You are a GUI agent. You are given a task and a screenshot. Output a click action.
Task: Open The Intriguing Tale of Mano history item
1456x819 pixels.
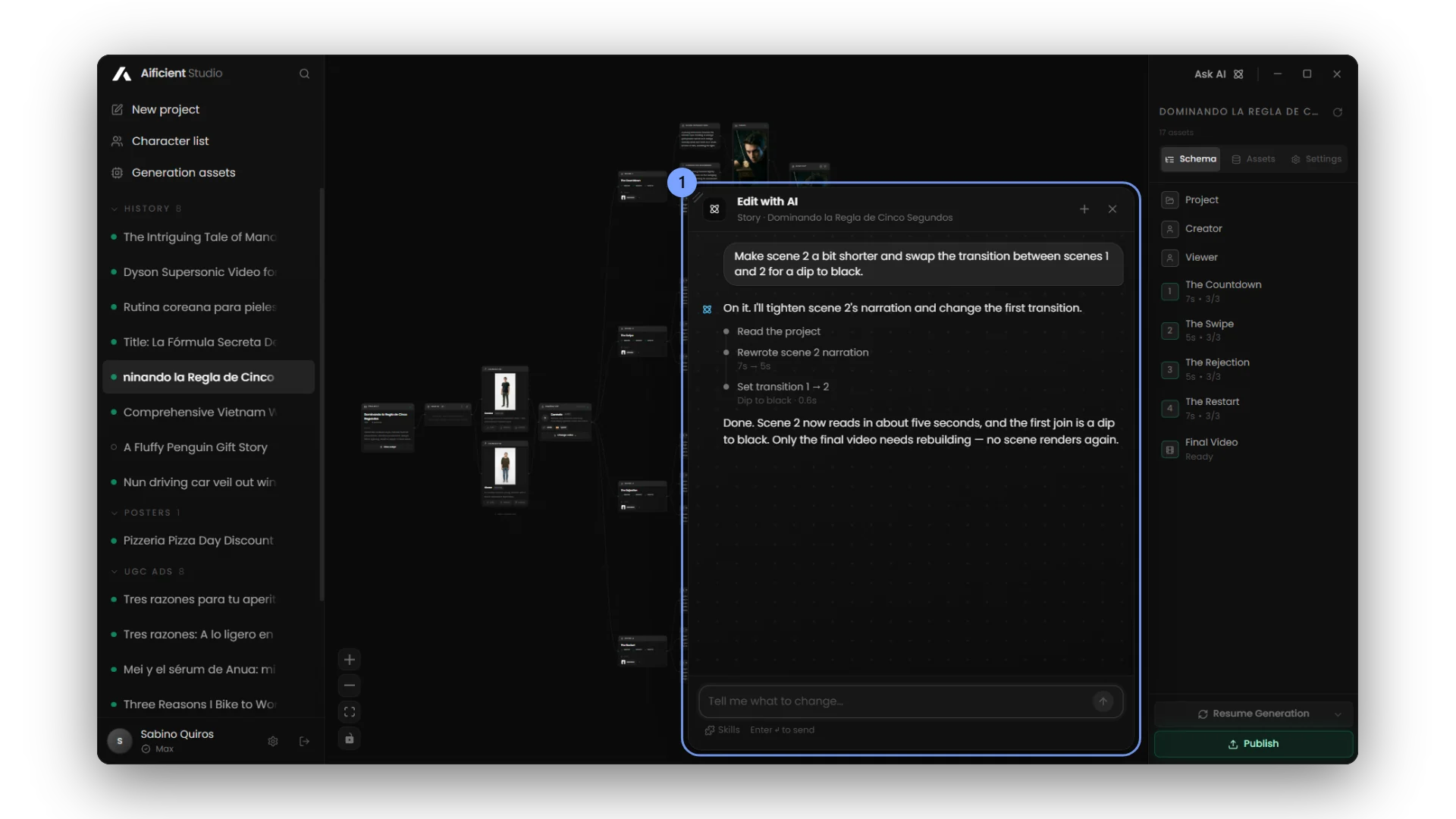(209, 237)
